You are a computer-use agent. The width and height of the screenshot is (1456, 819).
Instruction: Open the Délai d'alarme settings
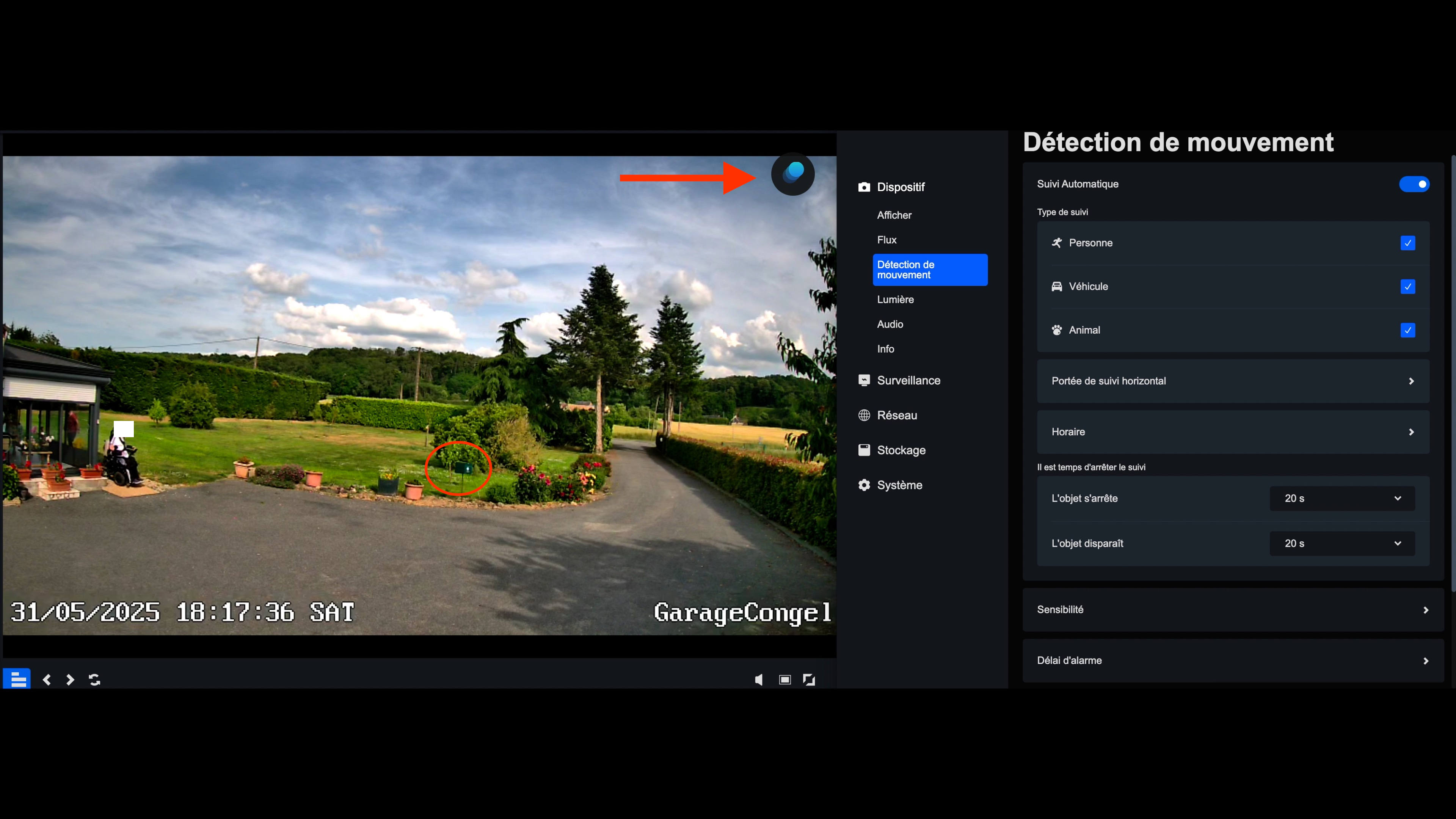(1233, 660)
